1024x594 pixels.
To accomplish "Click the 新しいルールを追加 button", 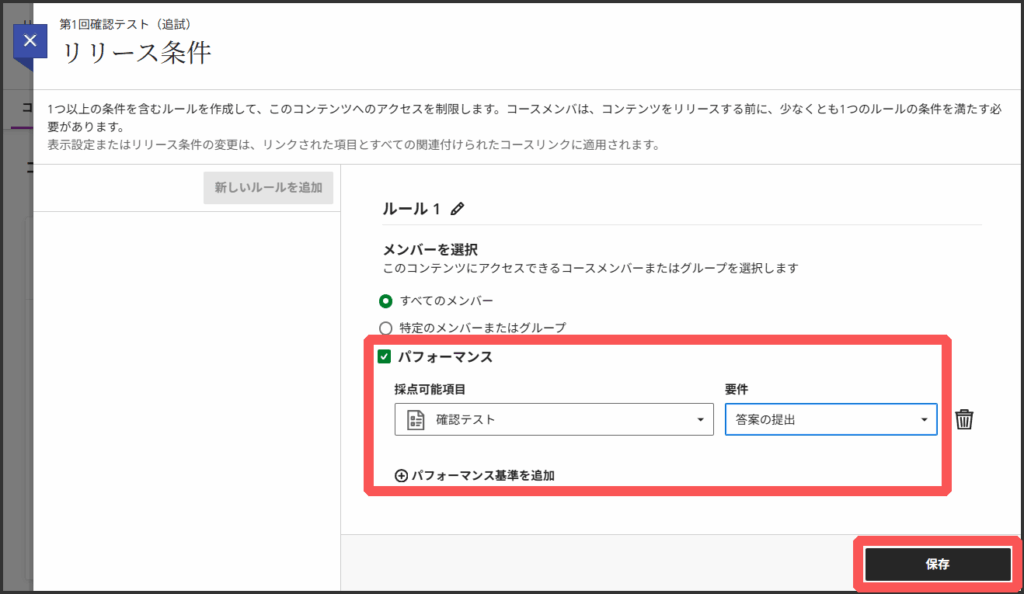I will (x=268, y=187).
